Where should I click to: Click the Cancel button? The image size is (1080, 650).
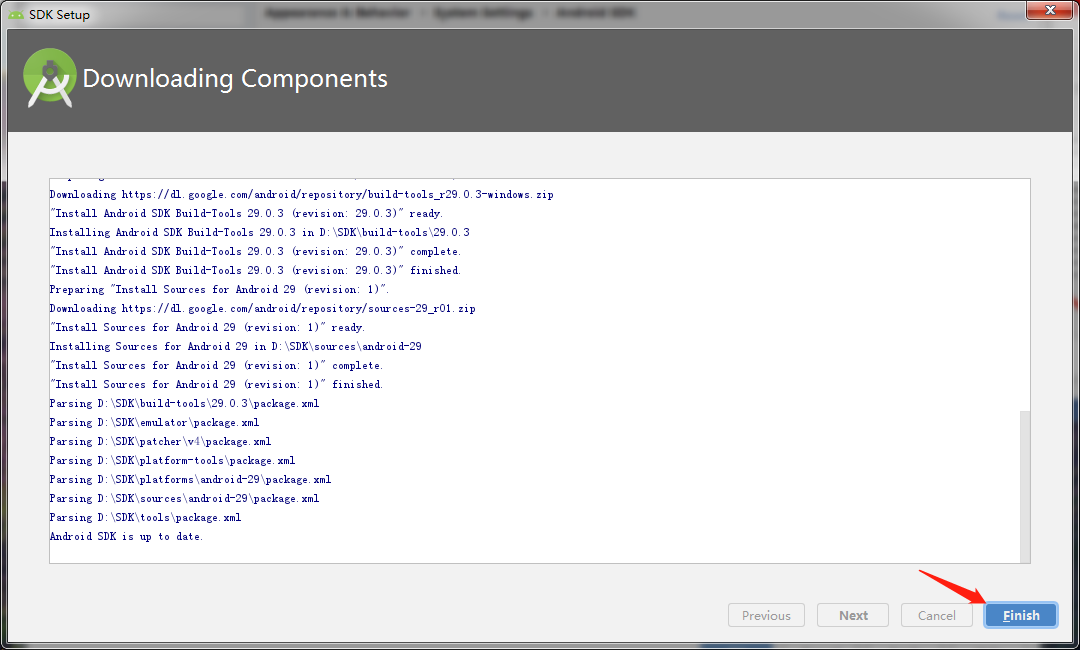(937, 616)
